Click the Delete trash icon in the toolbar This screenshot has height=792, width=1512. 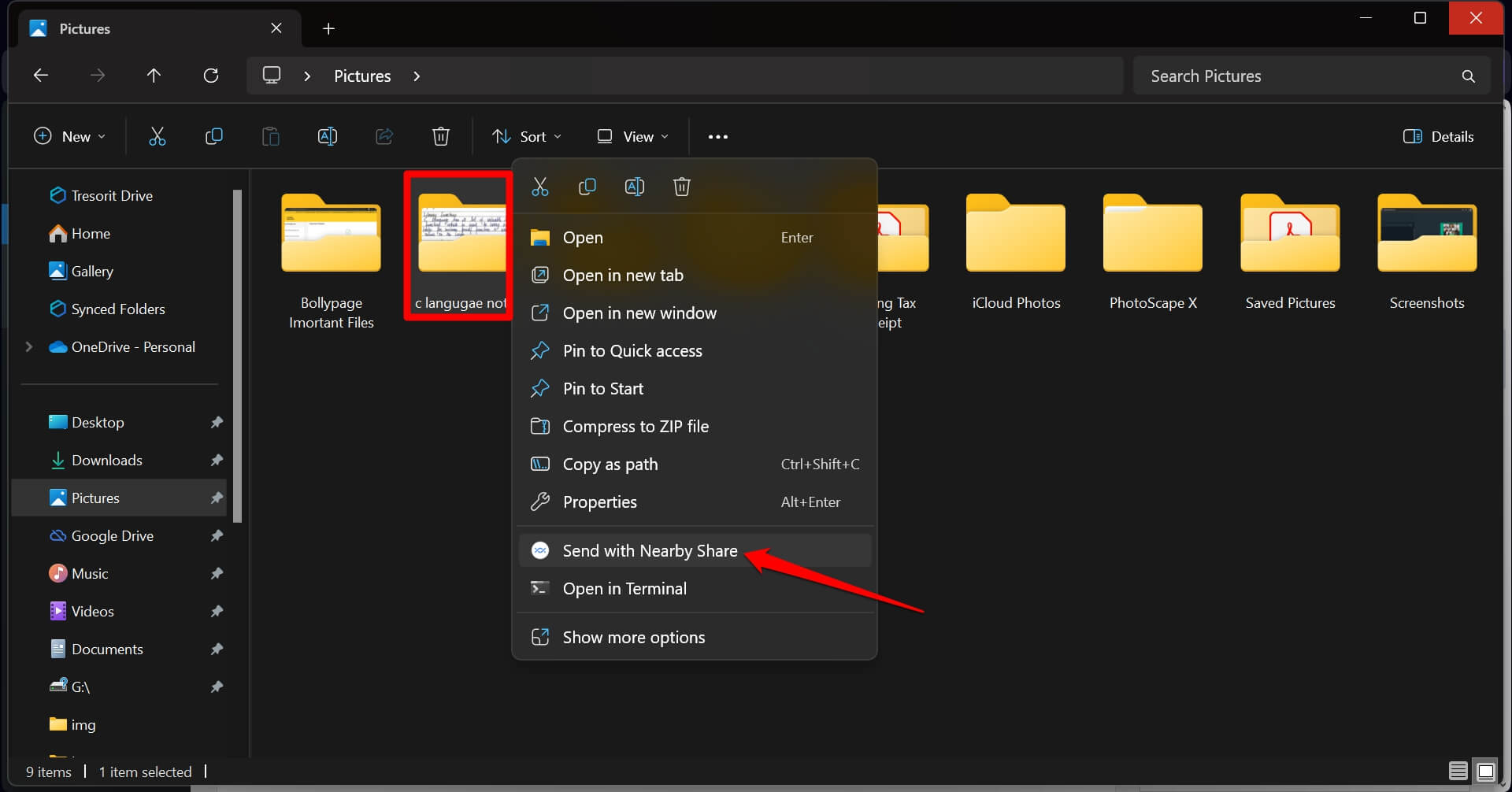[441, 137]
